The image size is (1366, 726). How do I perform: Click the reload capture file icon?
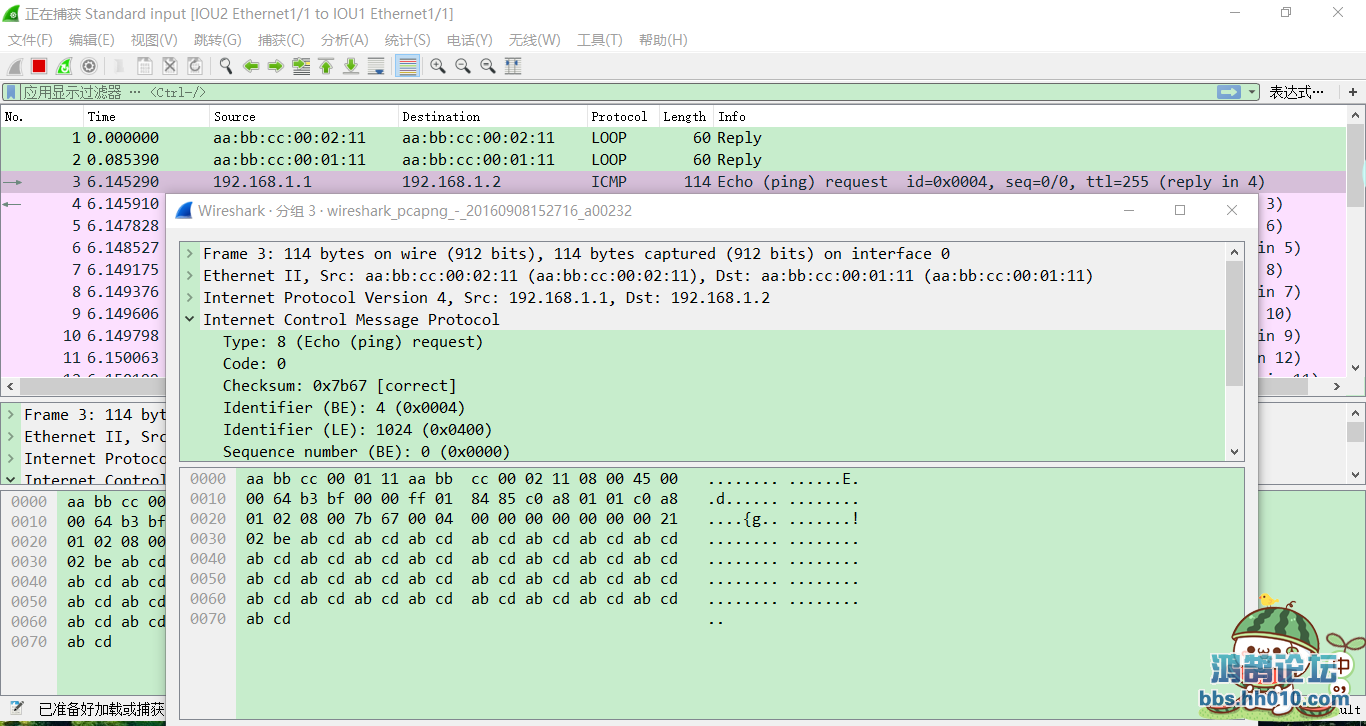point(195,66)
